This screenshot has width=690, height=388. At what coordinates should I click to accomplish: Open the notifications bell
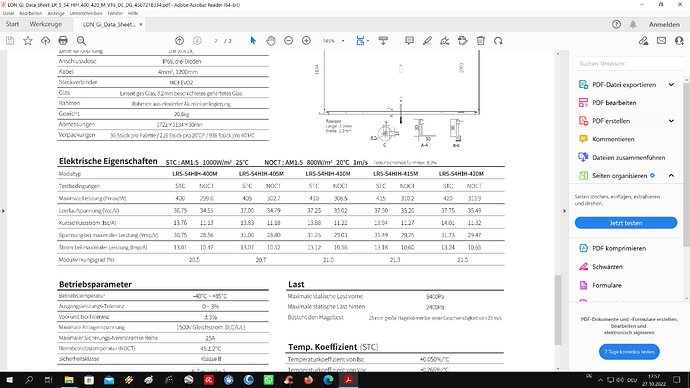(633, 25)
